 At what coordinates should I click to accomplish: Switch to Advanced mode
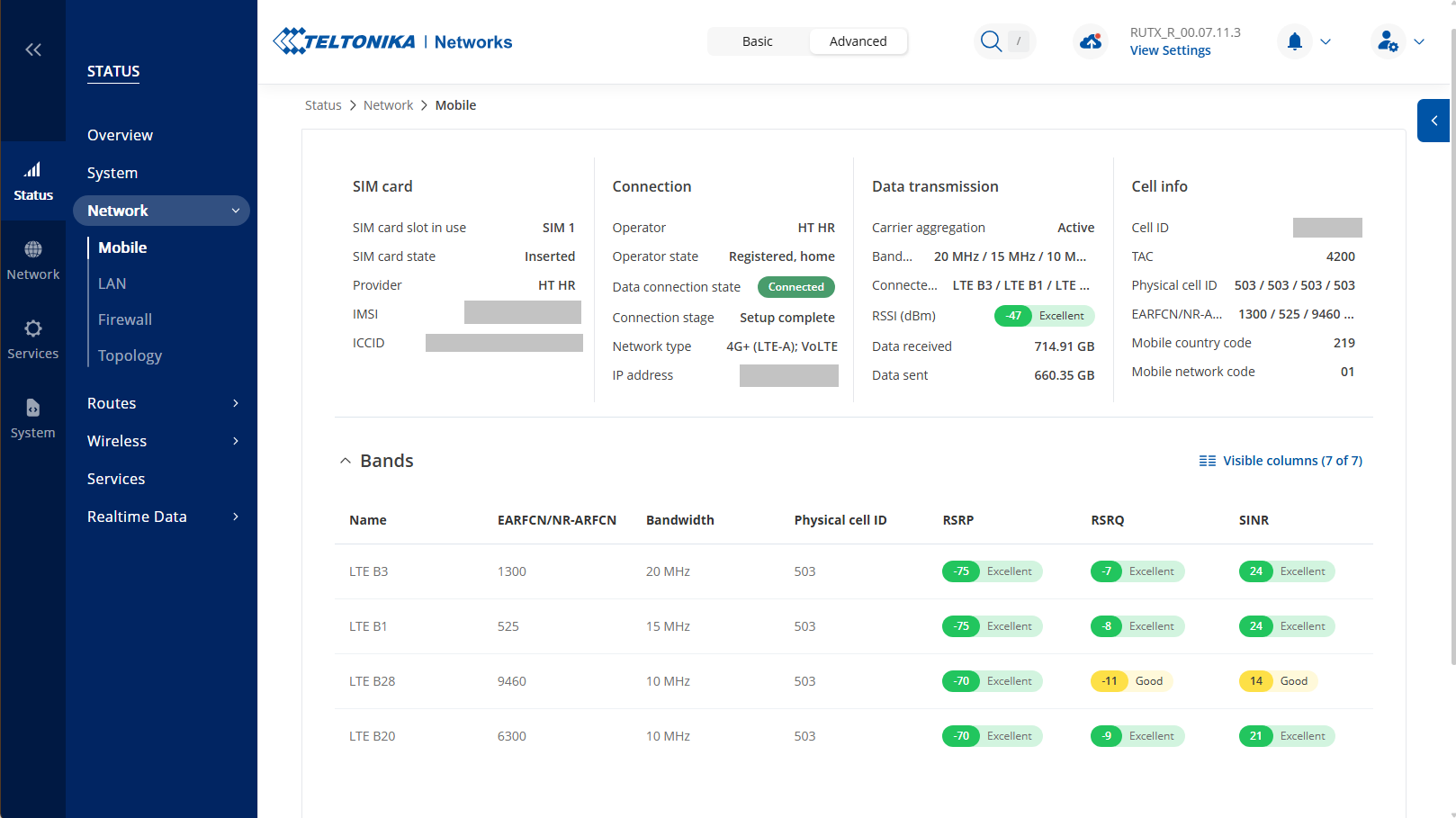click(858, 41)
